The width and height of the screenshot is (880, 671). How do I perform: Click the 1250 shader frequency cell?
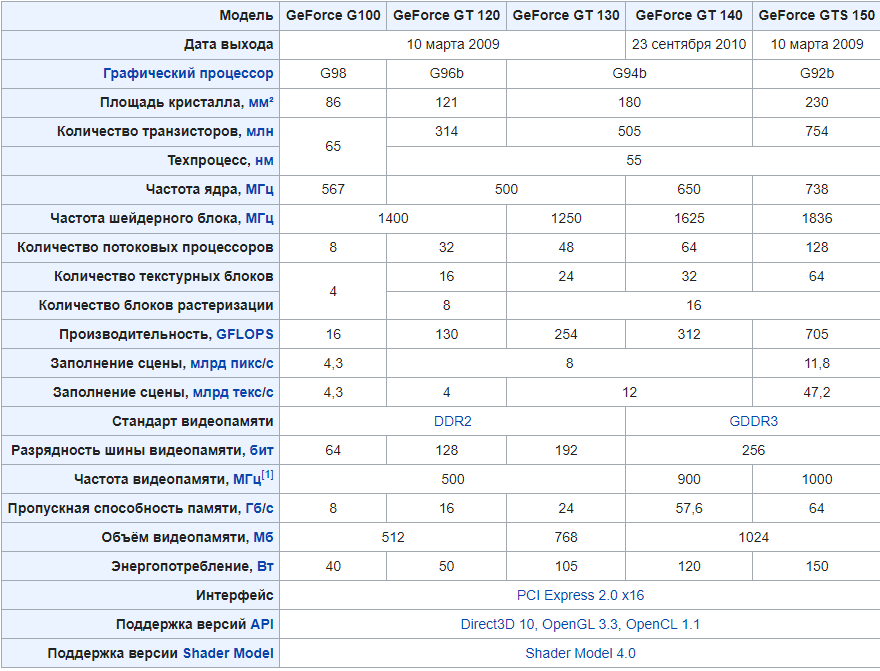(566, 218)
